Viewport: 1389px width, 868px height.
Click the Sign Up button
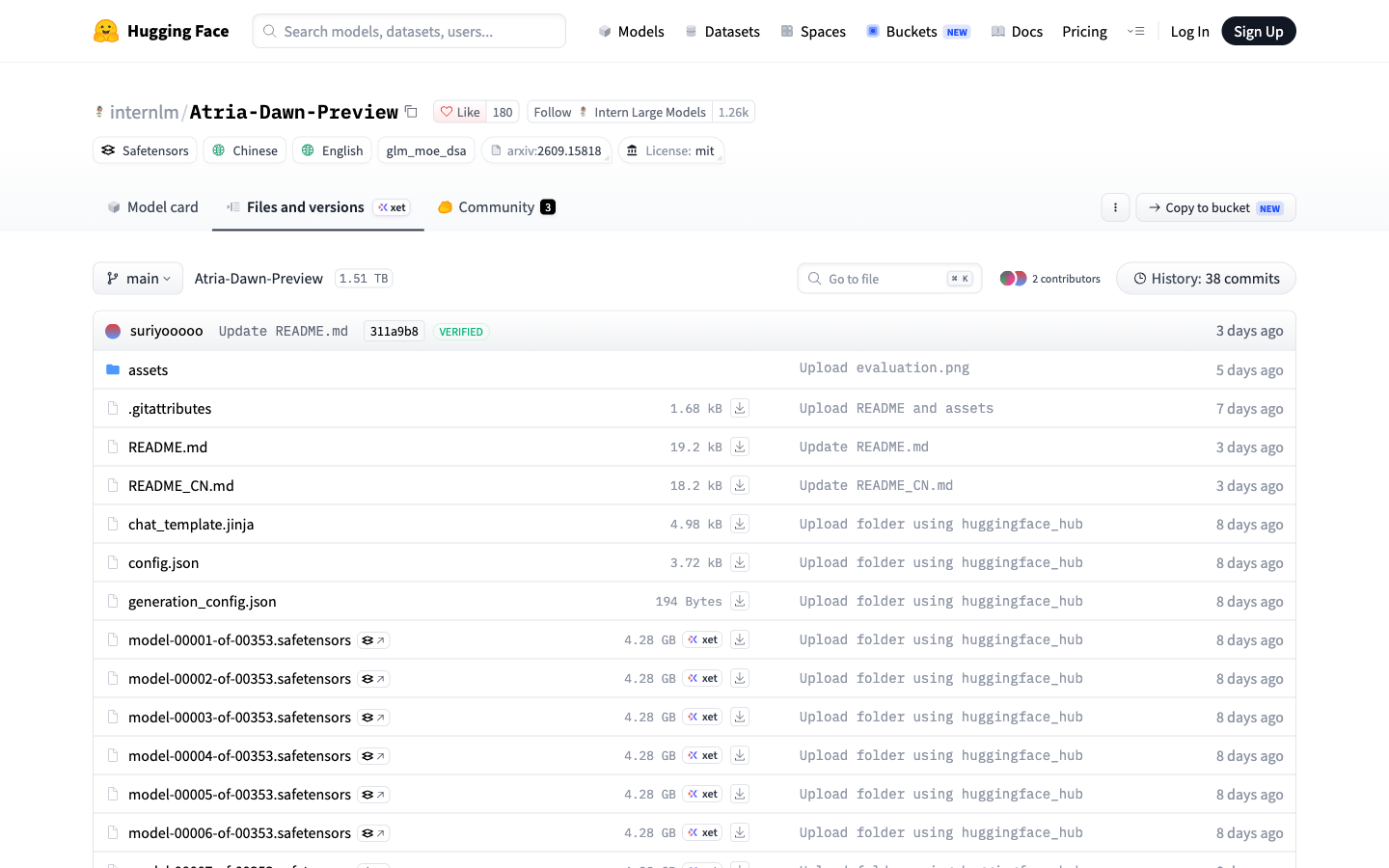pos(1259,31)
